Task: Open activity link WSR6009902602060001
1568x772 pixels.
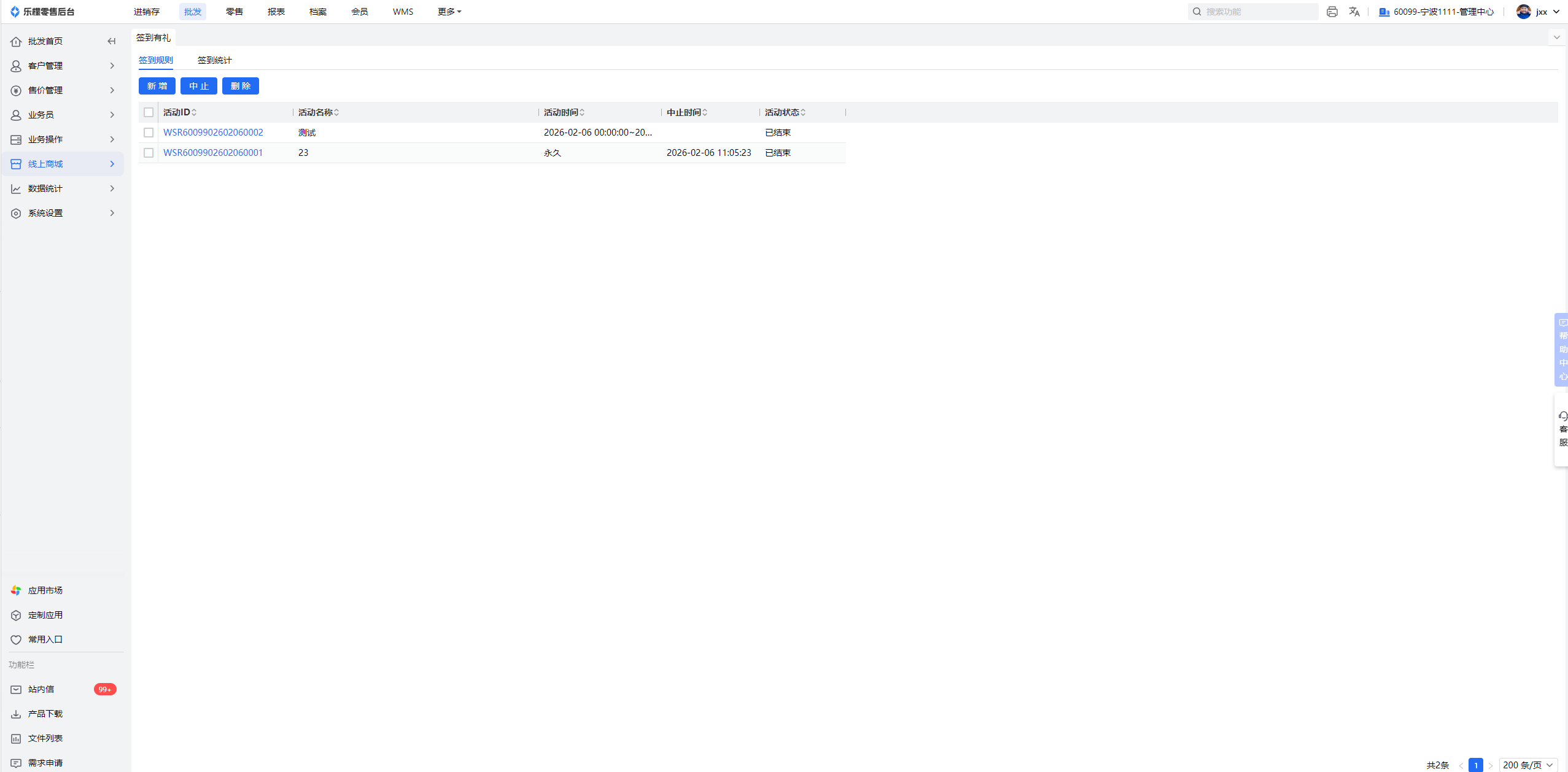Action: tap(213, 153)
